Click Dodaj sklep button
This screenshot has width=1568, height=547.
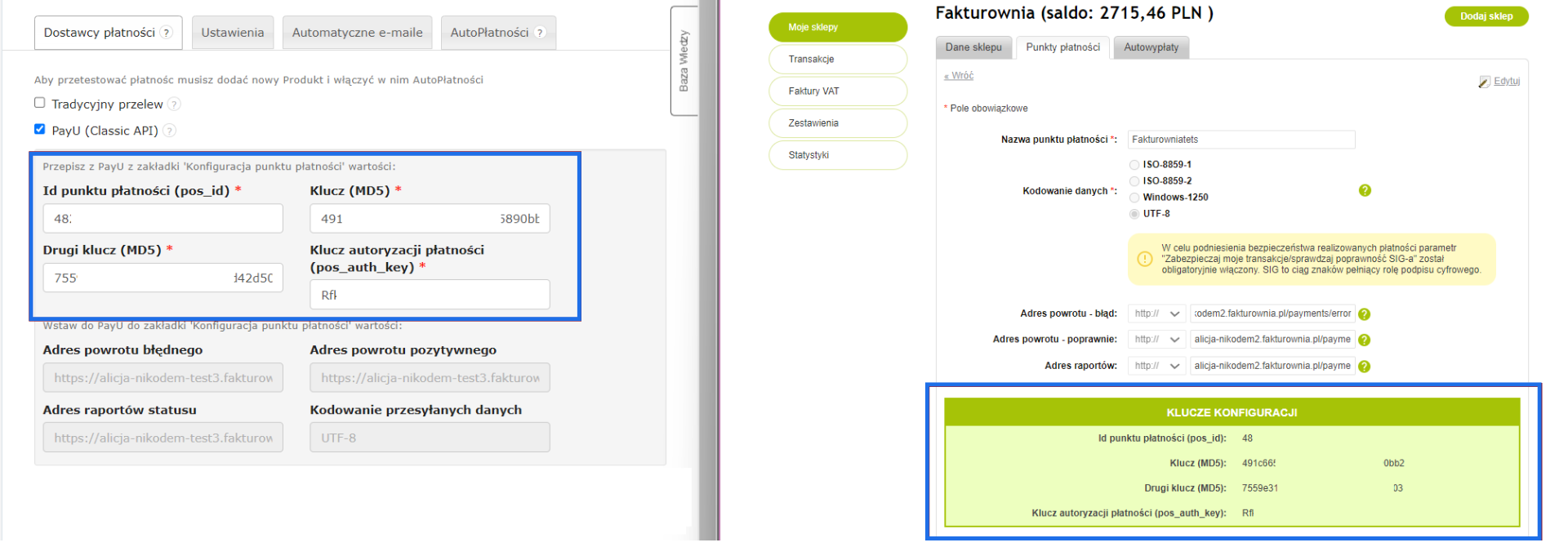point(1486,16)
